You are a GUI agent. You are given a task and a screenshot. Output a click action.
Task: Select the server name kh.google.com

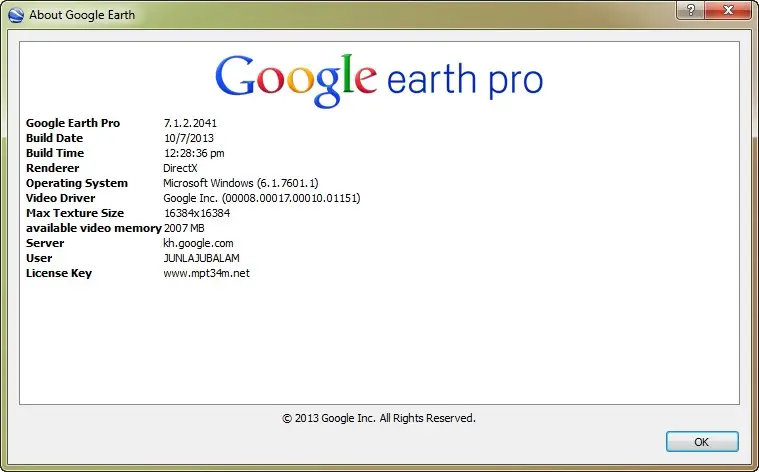(198, 243)
